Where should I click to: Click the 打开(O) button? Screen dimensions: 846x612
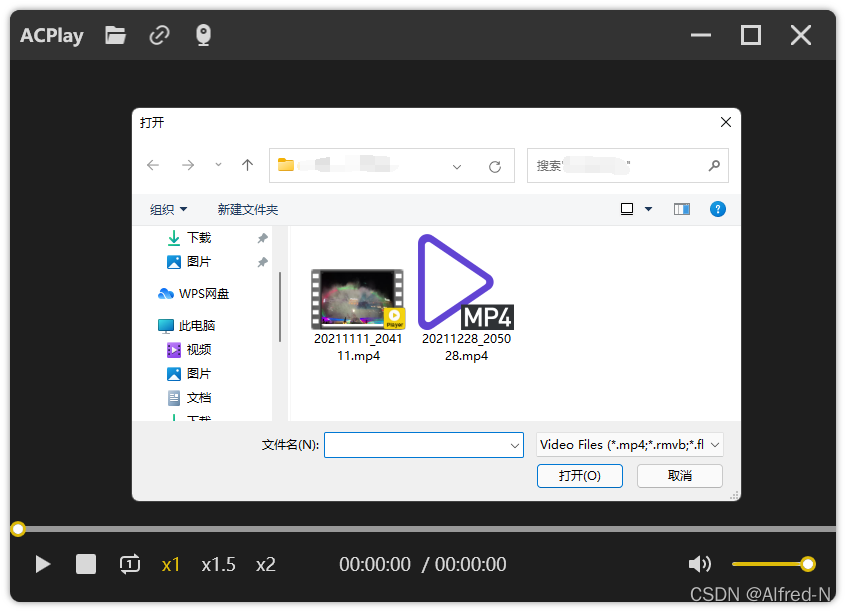pyautogui.click(x=580, y=476)
